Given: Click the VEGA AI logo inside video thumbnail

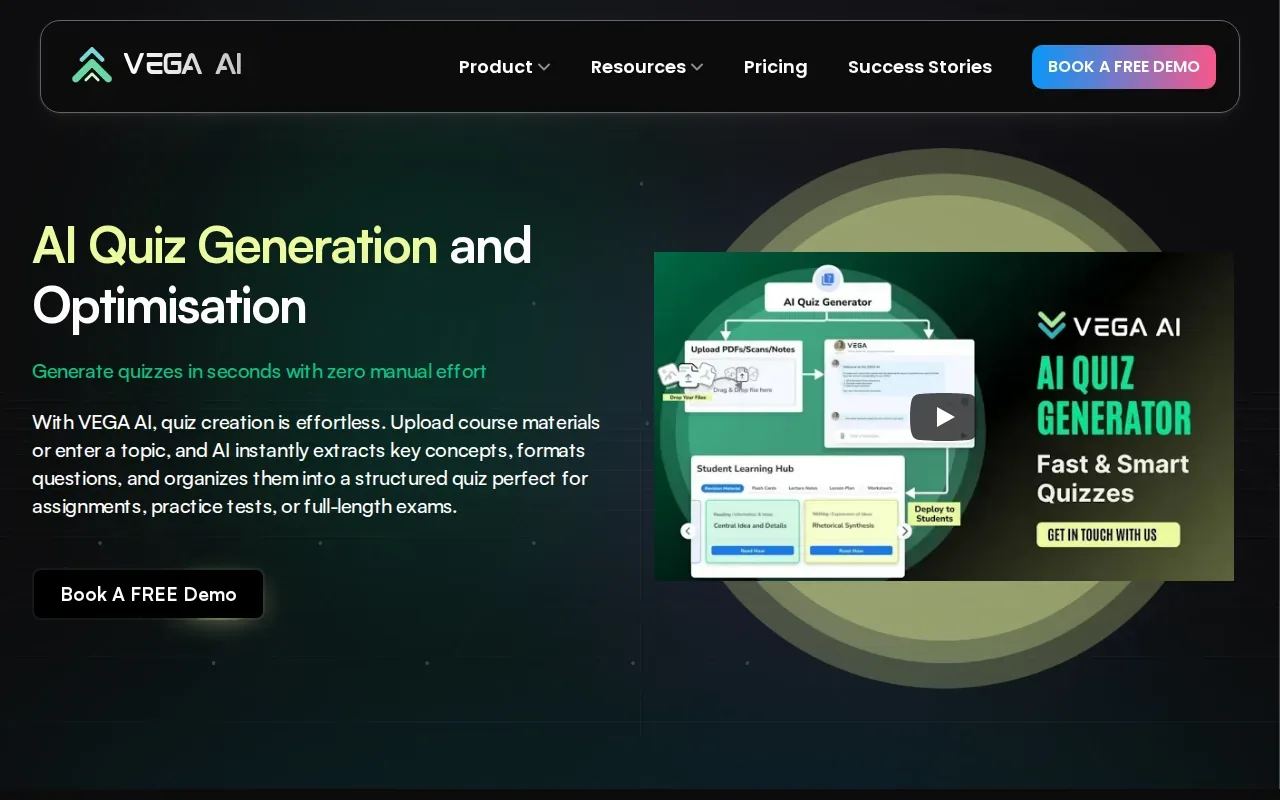Looking at the screenshot, I should click(x=1108, y=325).
